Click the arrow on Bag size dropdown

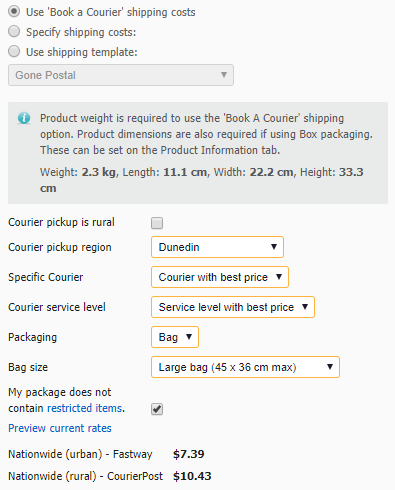point(330,367)
